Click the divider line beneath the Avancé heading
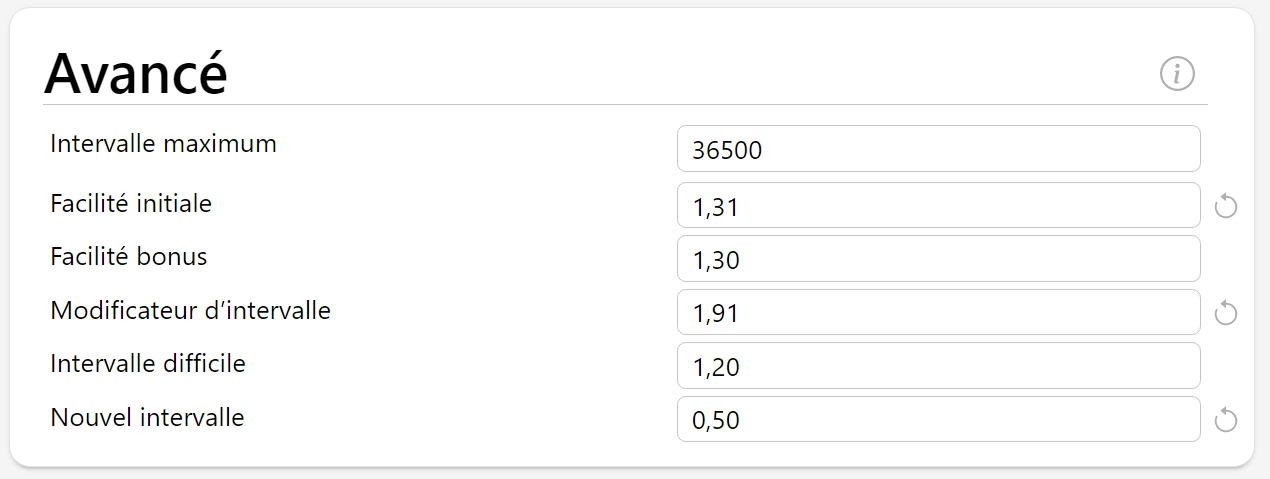The height and width of the screenshot is (479, 1270). coord(625,104)
